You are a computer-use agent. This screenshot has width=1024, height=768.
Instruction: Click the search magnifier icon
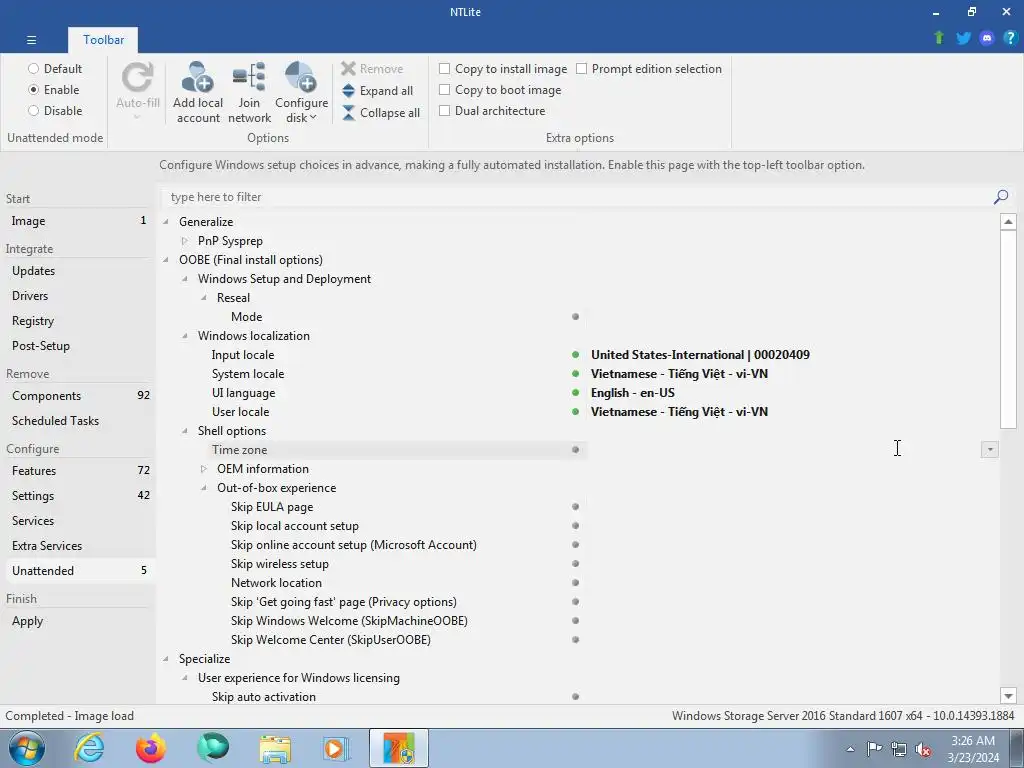pos(1000,197)
